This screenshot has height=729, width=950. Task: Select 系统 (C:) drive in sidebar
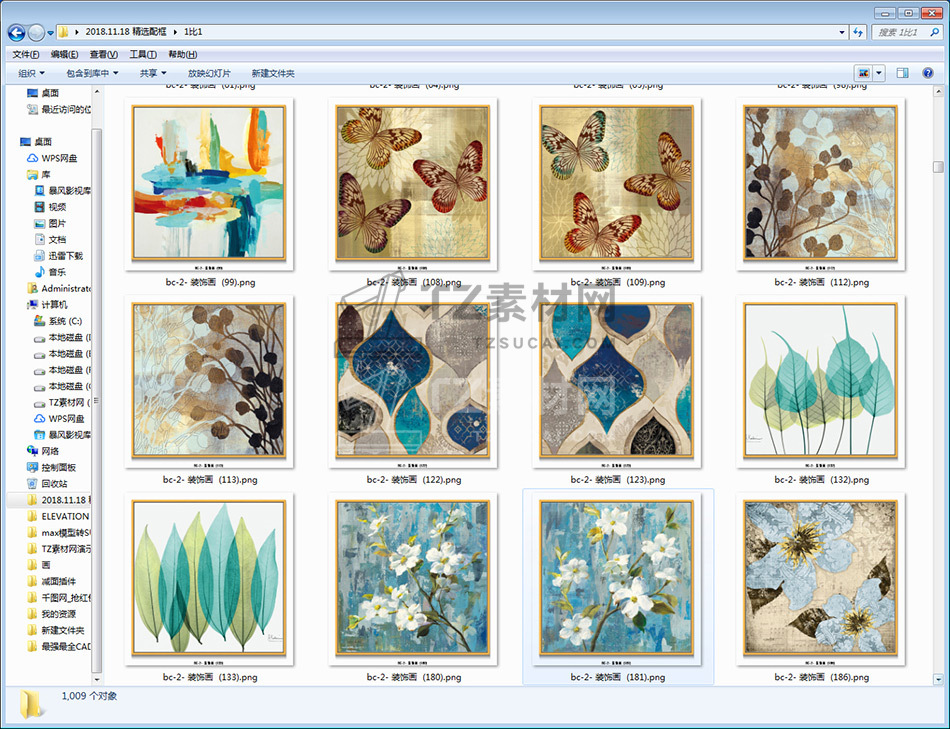click(63, 321)
